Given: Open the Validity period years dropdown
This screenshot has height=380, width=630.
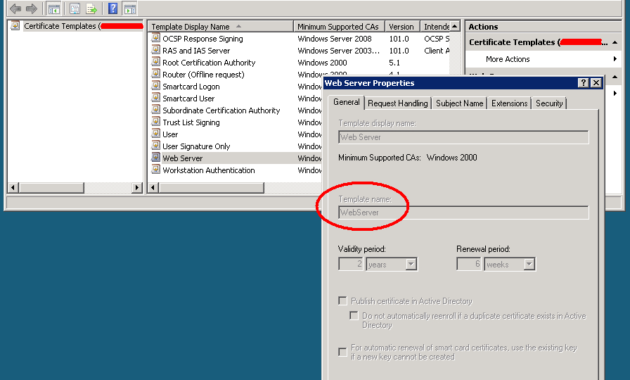Looking at the screenshot, I should [411, 264].
